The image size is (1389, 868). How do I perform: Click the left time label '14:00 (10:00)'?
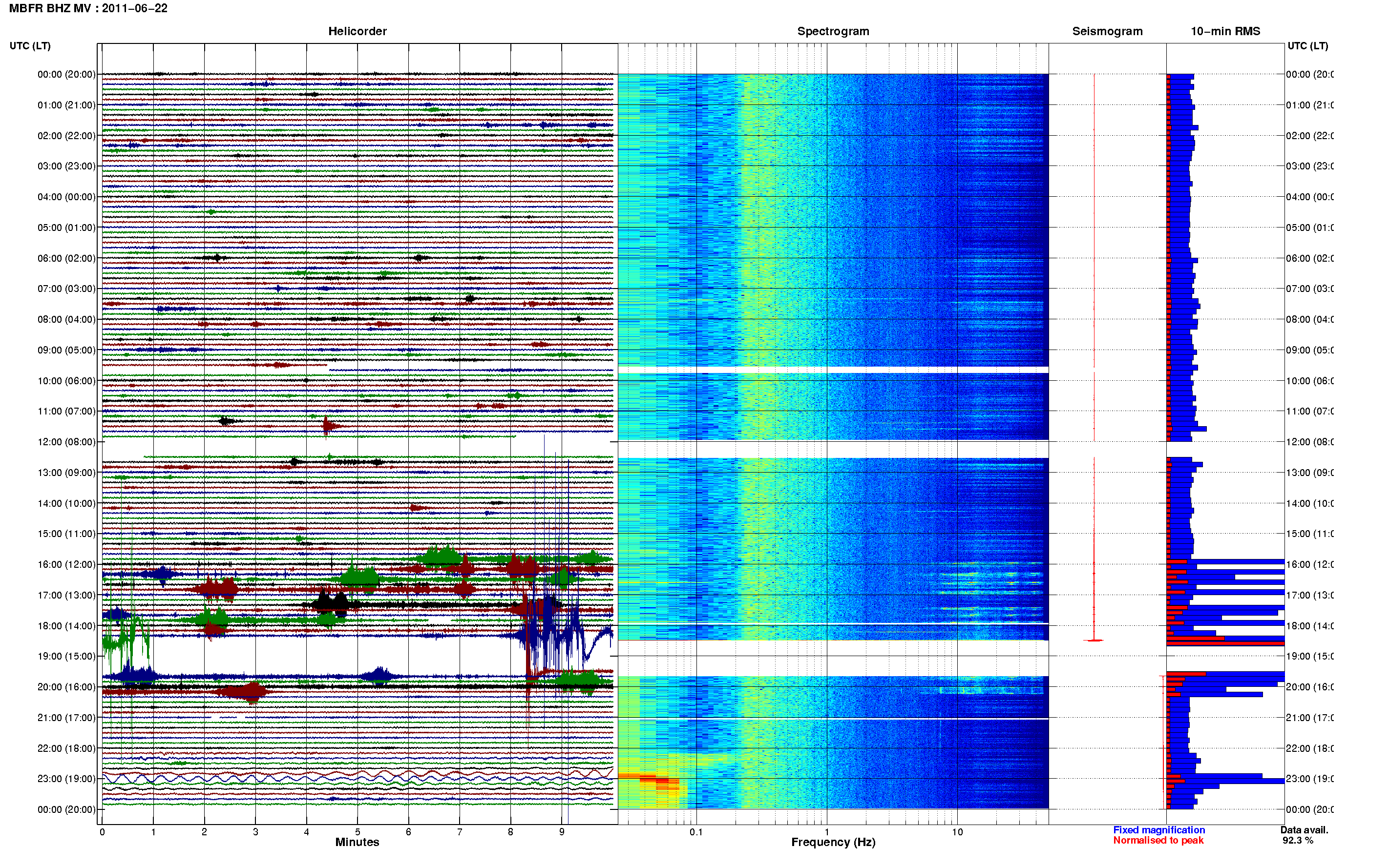[x=66, y=503]
